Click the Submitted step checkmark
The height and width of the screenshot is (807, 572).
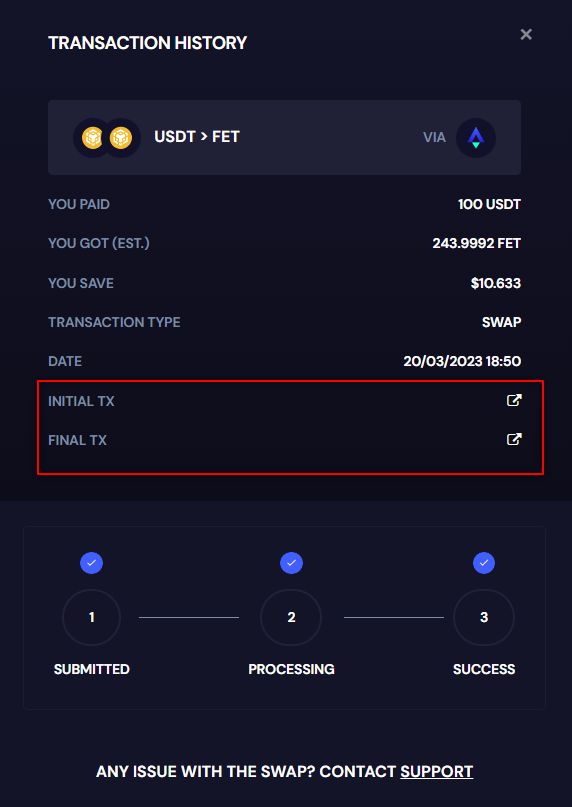(x=92, y=563)
